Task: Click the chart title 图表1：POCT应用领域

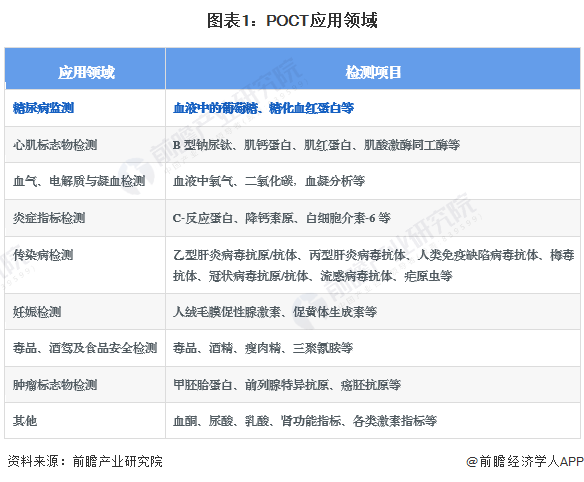Action: coord(292,20)
